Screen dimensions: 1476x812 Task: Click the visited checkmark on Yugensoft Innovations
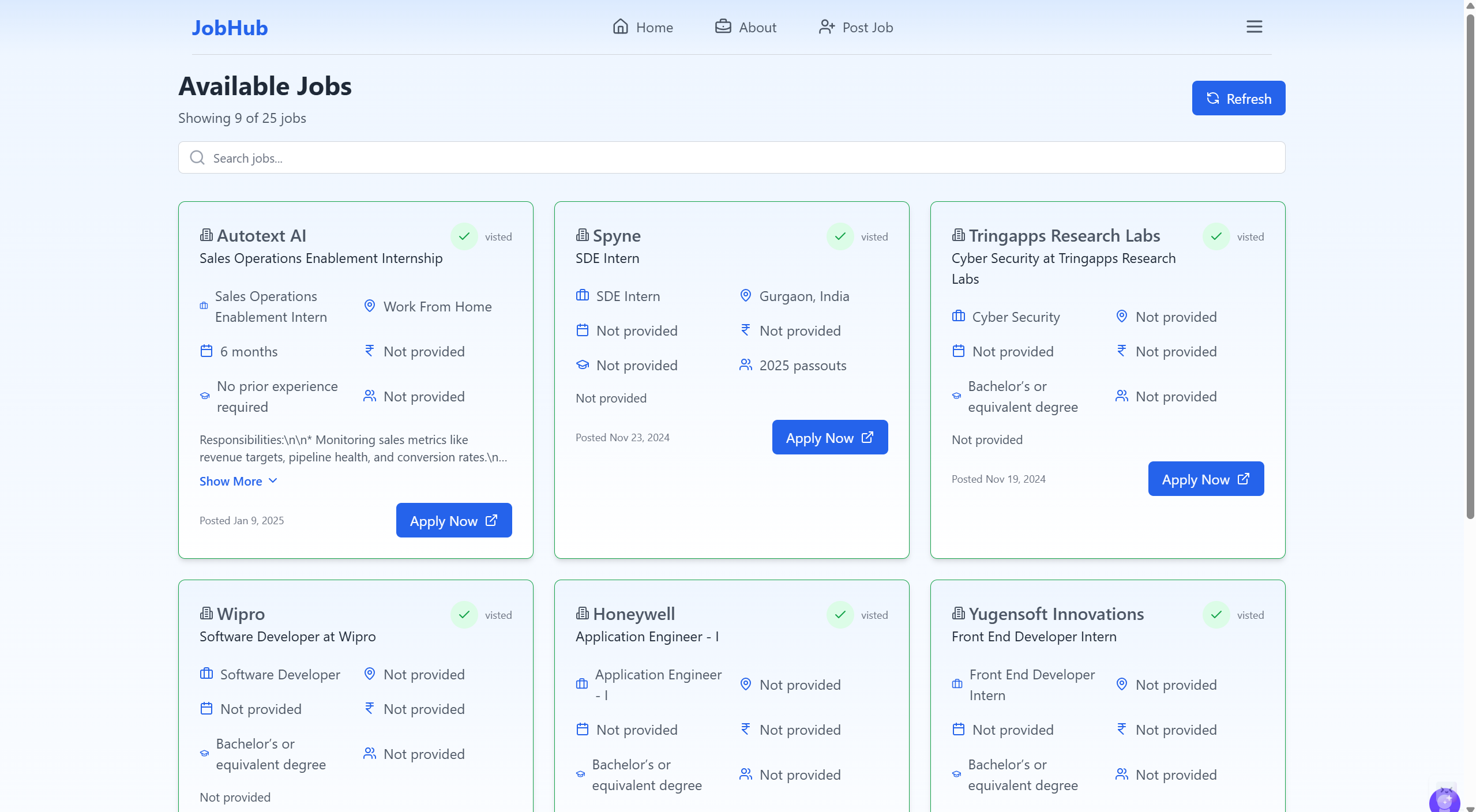1216,615
